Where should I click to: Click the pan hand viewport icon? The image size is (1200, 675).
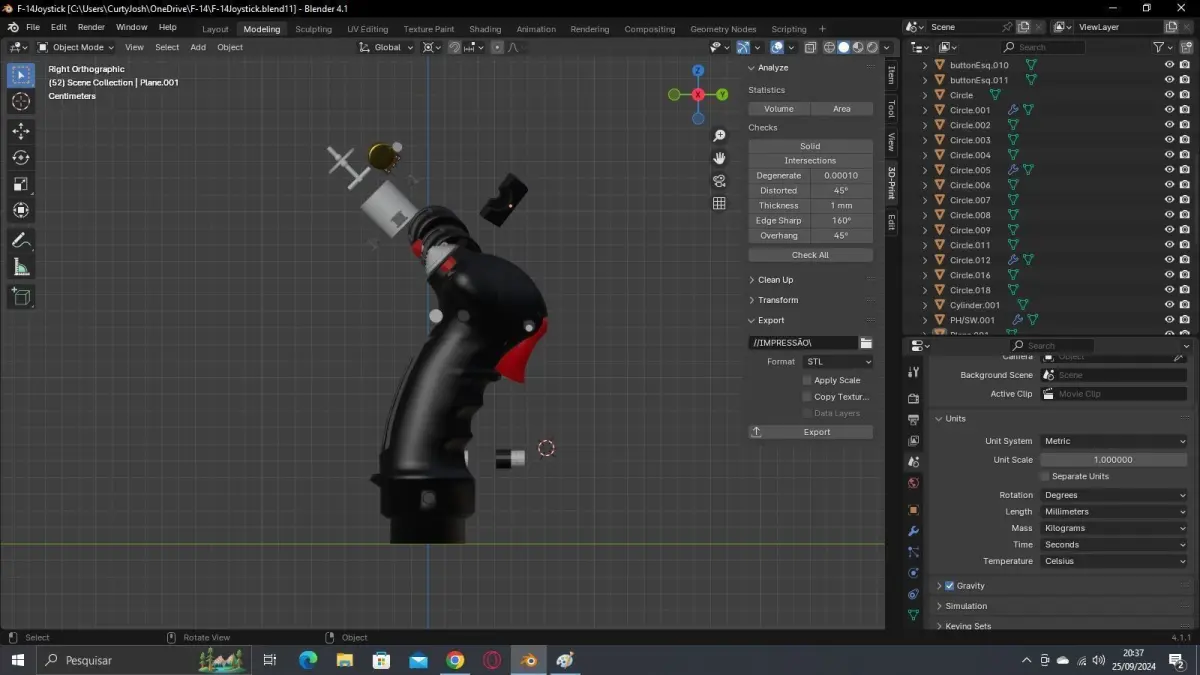point(719,158)
